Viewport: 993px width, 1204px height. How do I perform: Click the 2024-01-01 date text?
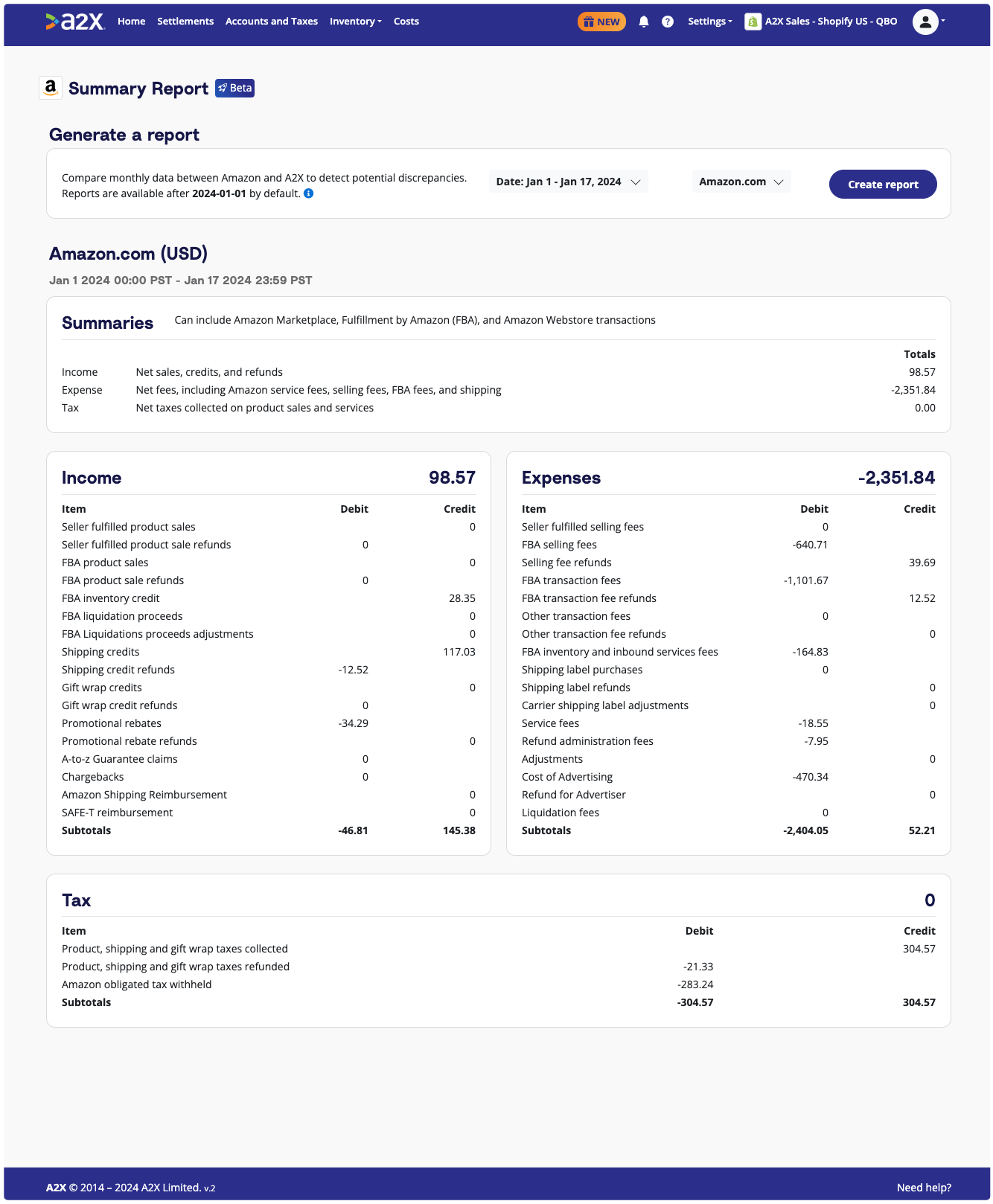pyautogui.click(x=219, y=193)
